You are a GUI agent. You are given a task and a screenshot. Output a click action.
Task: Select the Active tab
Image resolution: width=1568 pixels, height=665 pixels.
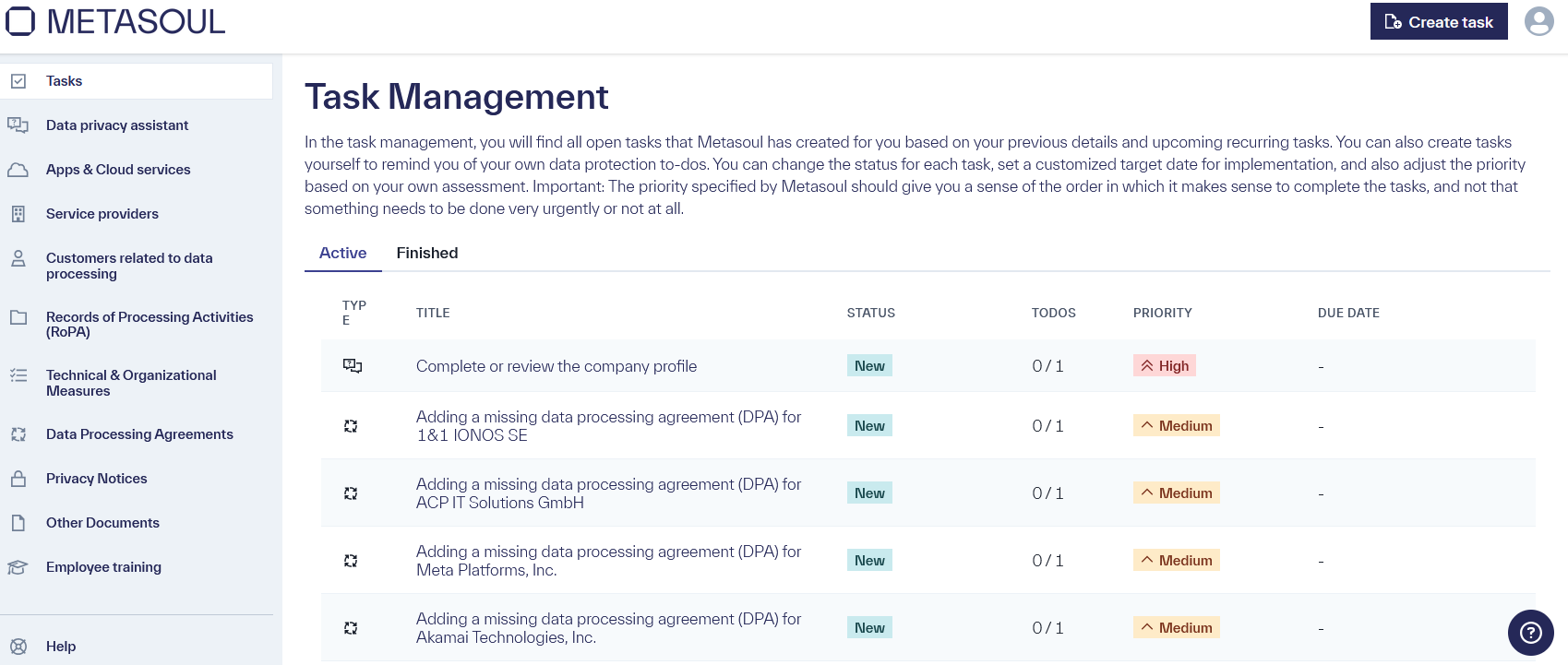click(x=342, y=253)
